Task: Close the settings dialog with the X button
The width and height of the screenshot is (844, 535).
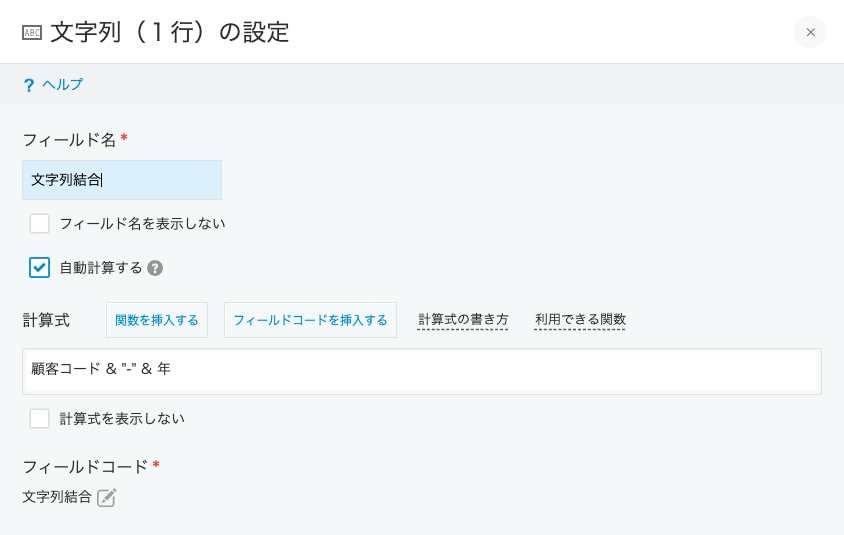Action: 810,32
